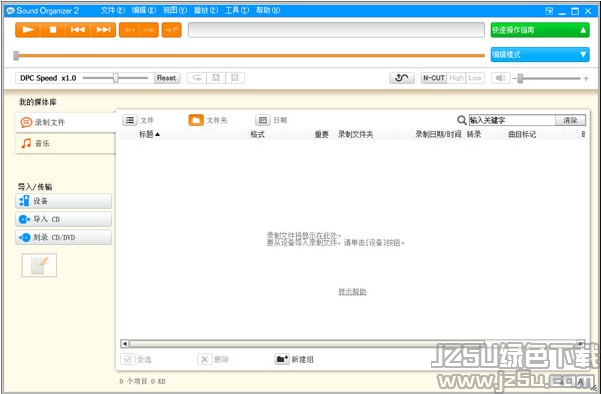Click the 刻录 CD/DVD button
This screenshot has height=394, width=601.
point(64,237)
